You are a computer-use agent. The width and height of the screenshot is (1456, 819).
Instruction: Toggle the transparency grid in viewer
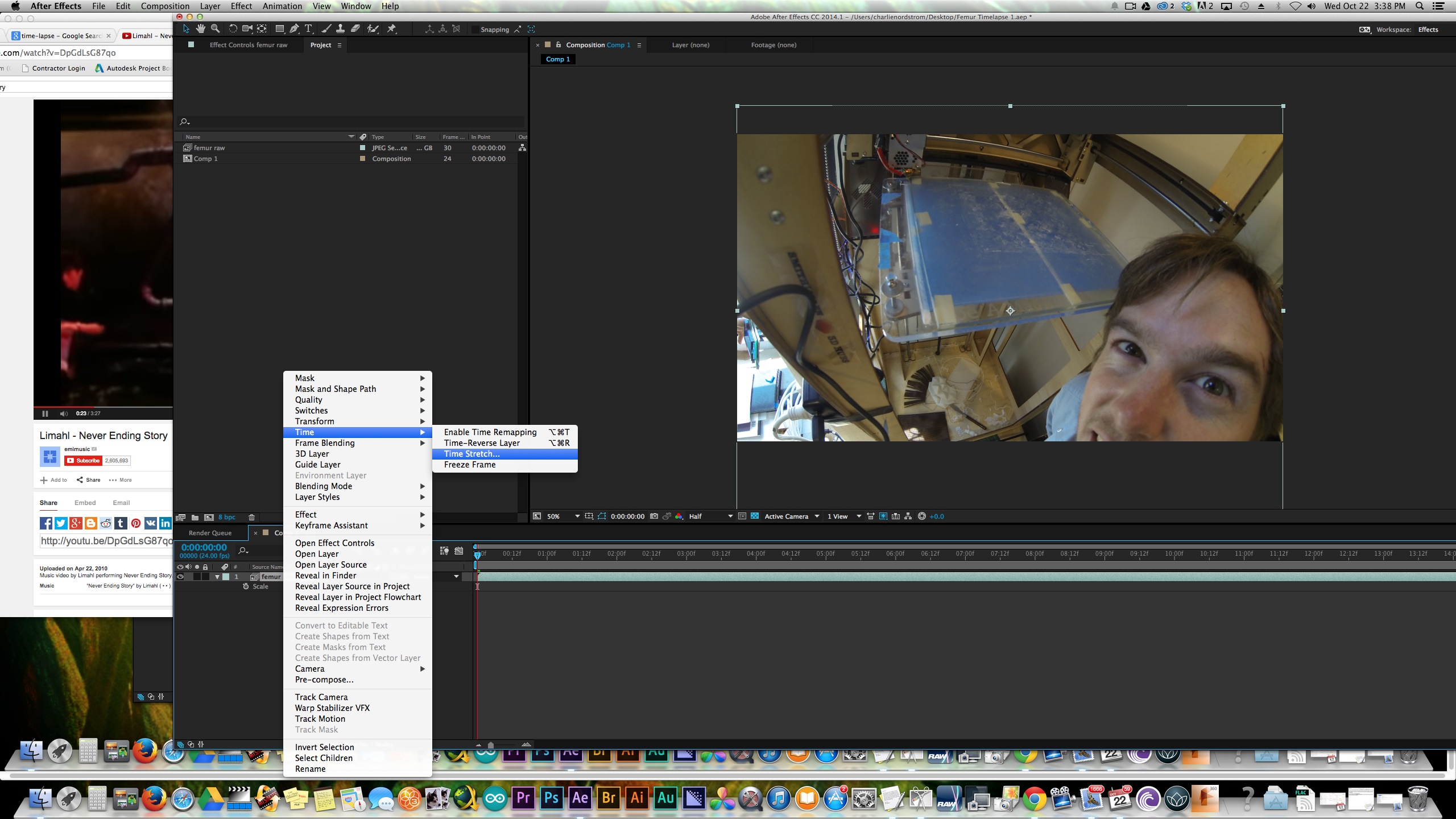(755, 516)
